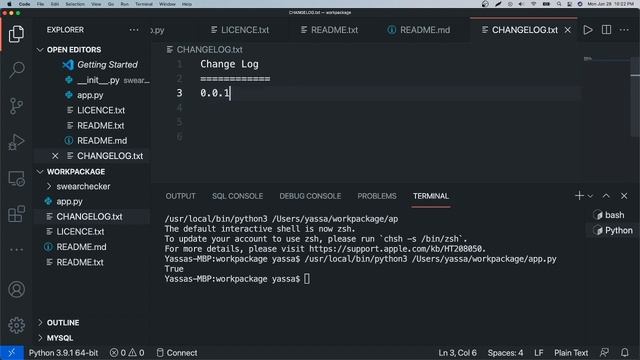Open LICENCE.txt in WORKPACKAGE folder
The image size is (640, 360).
(x=80, y=232)
